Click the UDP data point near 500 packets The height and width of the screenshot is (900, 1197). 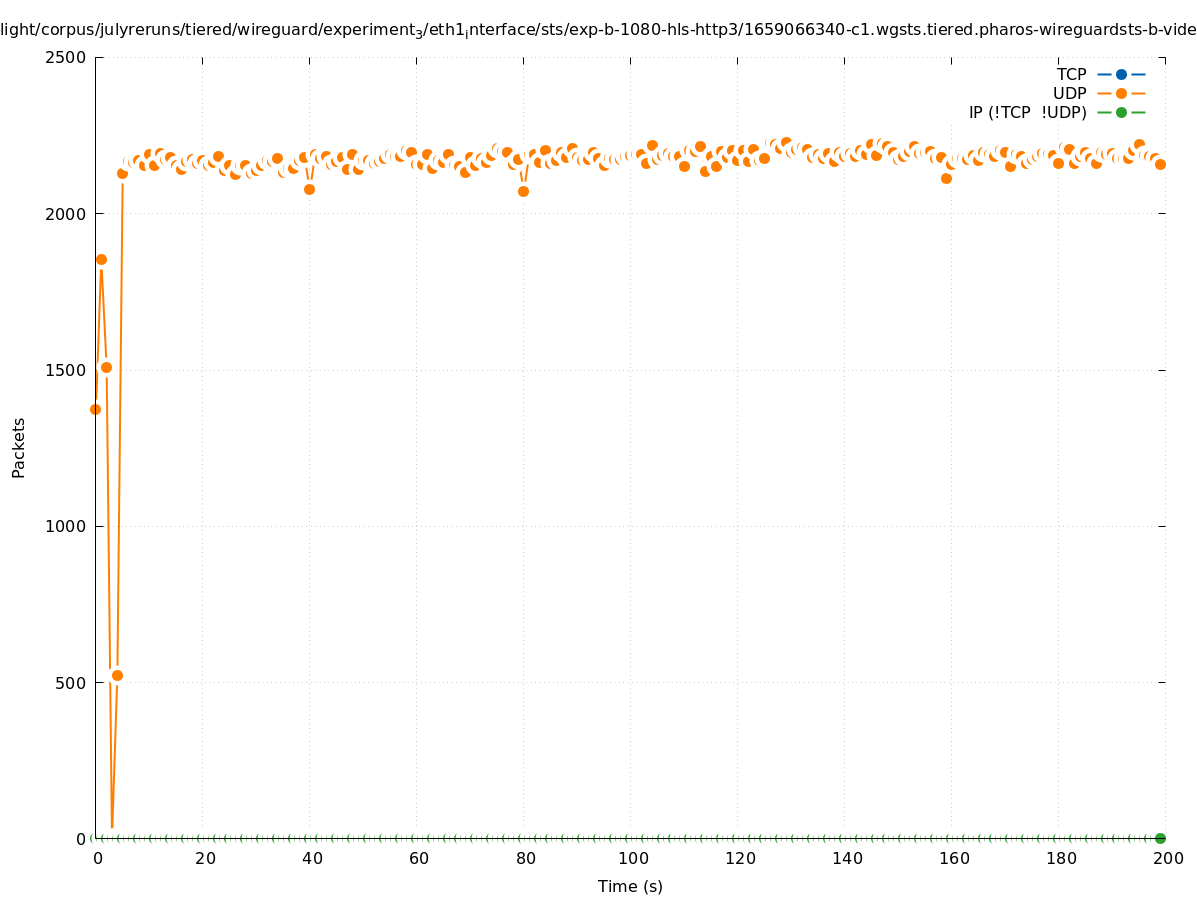point(117,675)
